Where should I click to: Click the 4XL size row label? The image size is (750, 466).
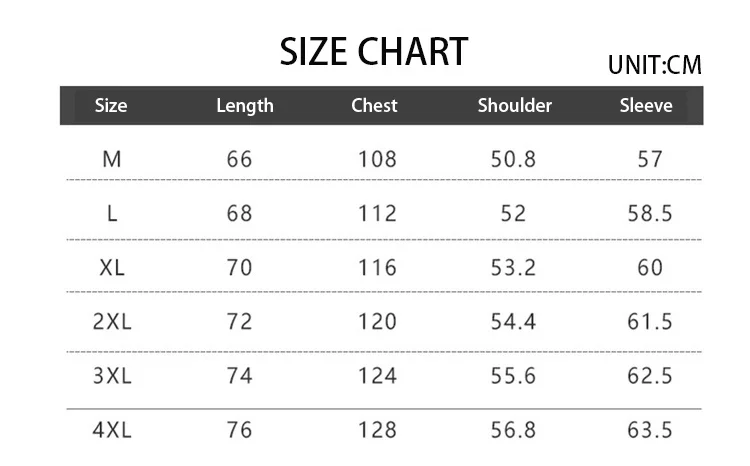click(111, 430)
